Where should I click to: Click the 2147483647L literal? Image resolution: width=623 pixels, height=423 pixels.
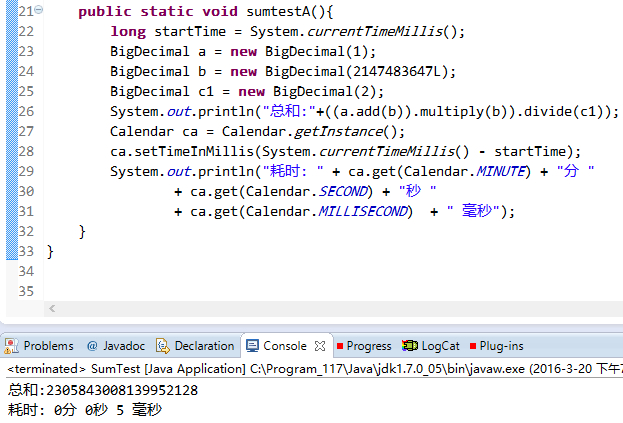point(397,71)
